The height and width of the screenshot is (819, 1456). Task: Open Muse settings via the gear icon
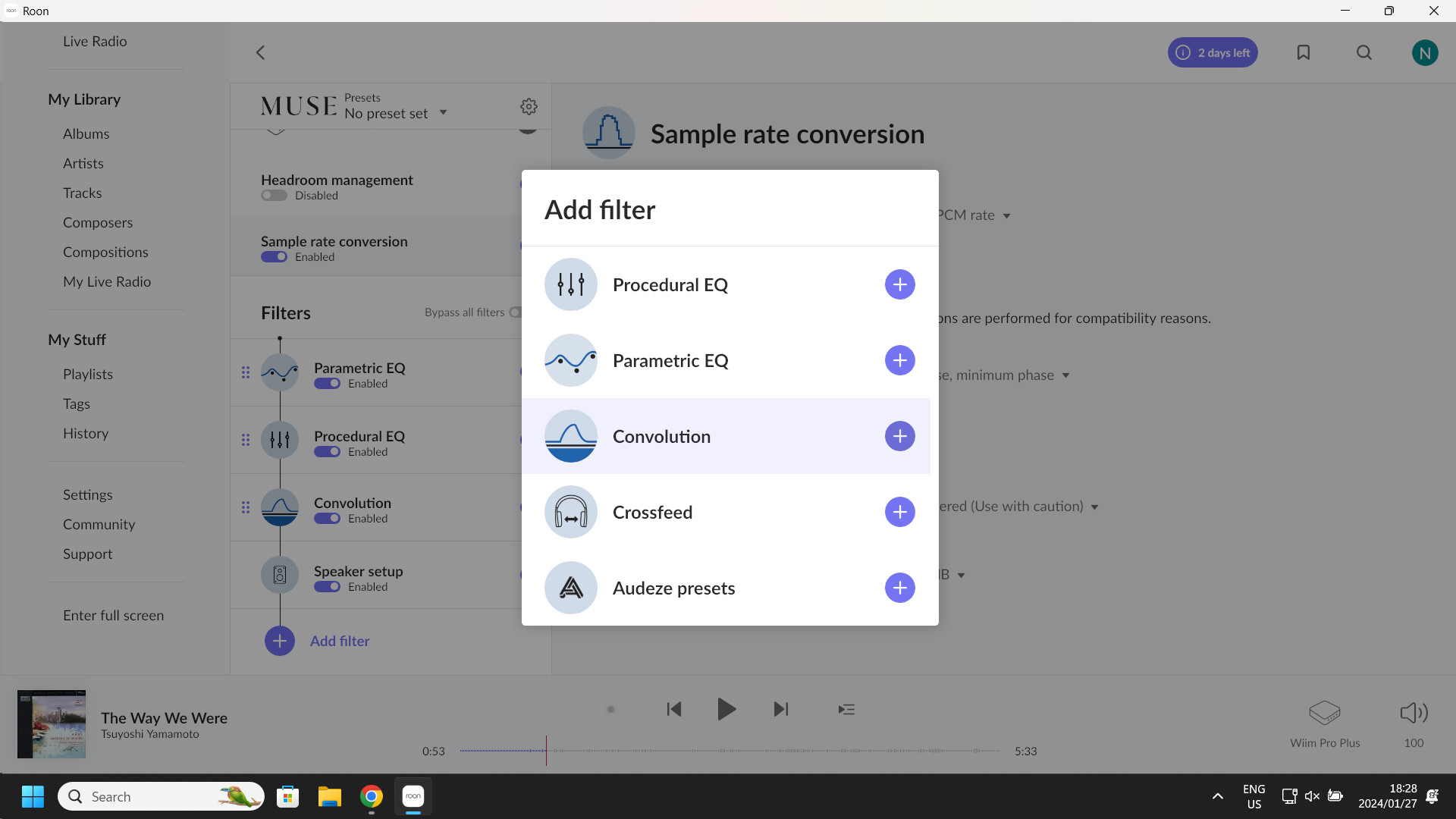[529, 106]
